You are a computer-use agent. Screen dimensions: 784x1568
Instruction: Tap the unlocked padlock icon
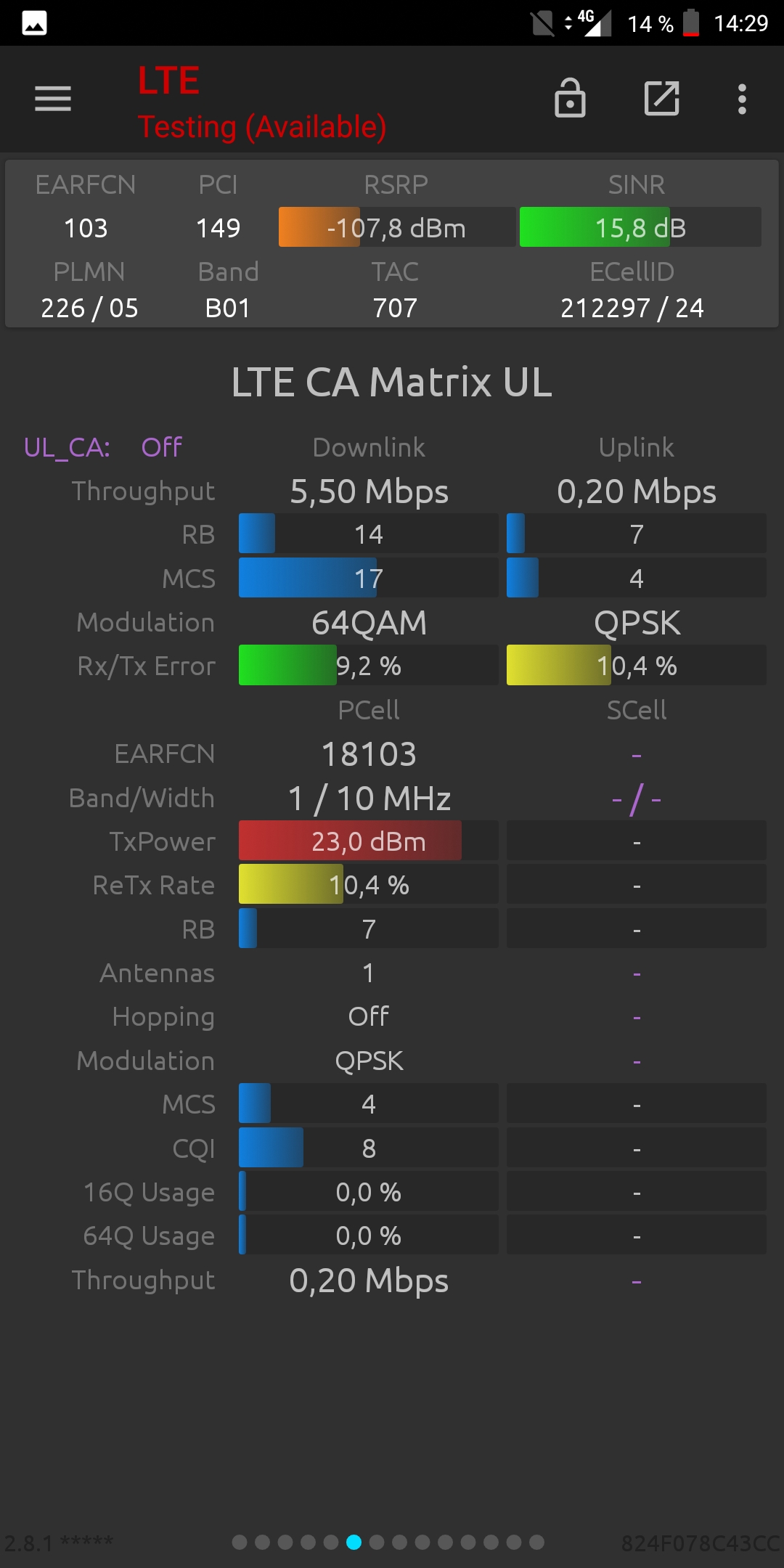(x=570, y=98)
